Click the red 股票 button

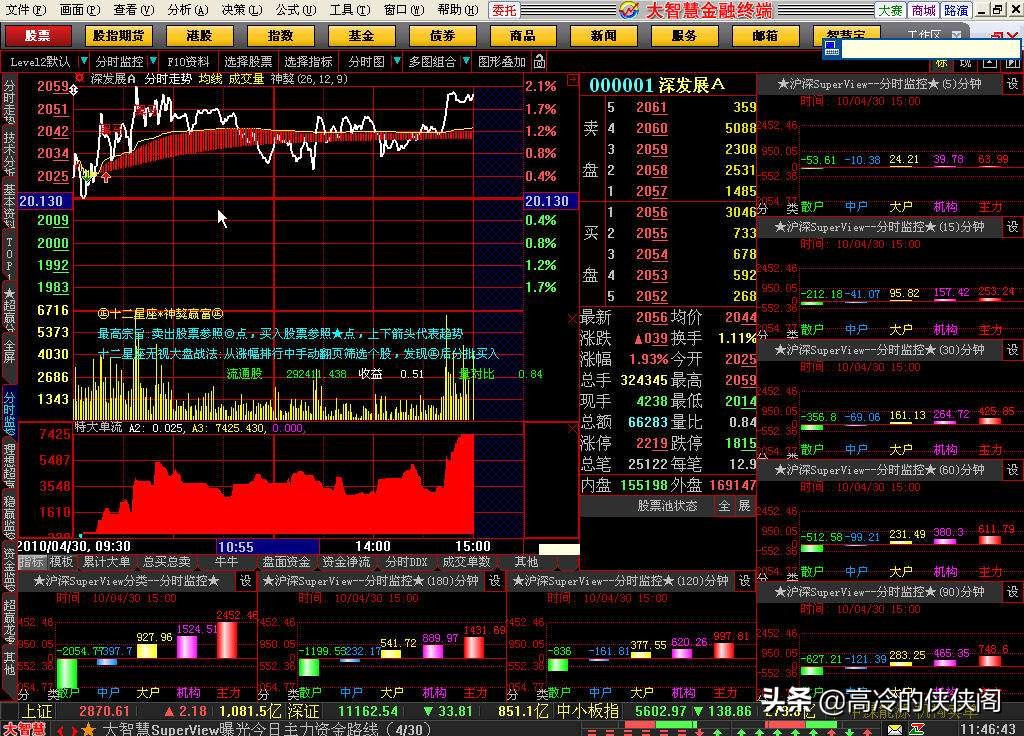click(x=37, y=36)
